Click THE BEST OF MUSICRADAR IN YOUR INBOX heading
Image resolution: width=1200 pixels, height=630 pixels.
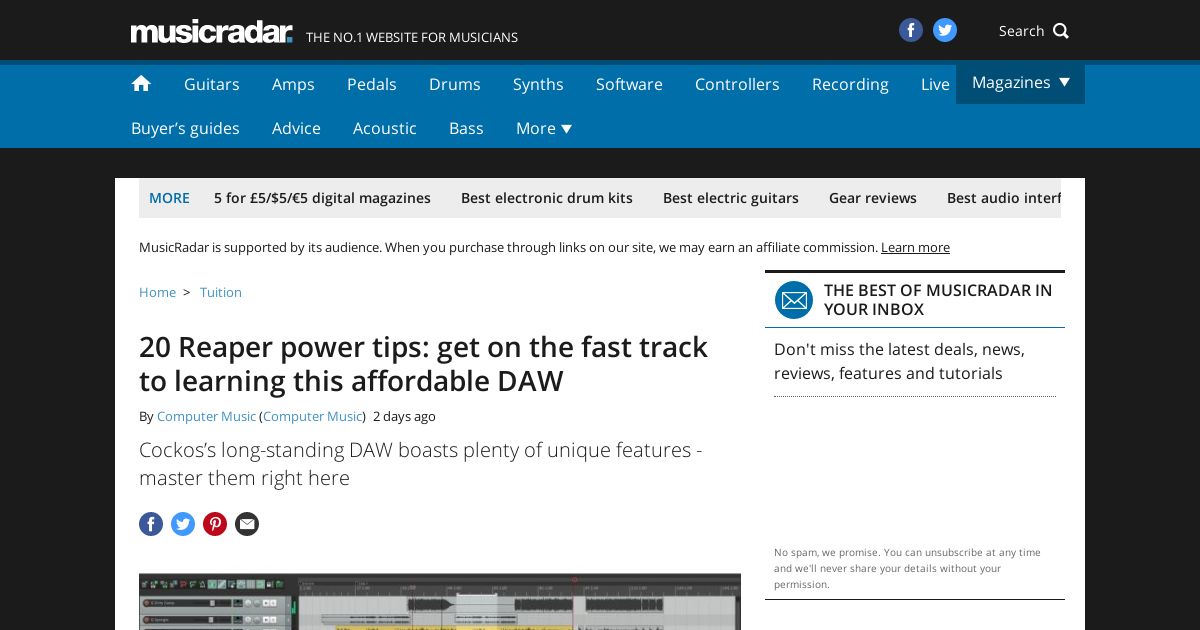pos(938,300)
